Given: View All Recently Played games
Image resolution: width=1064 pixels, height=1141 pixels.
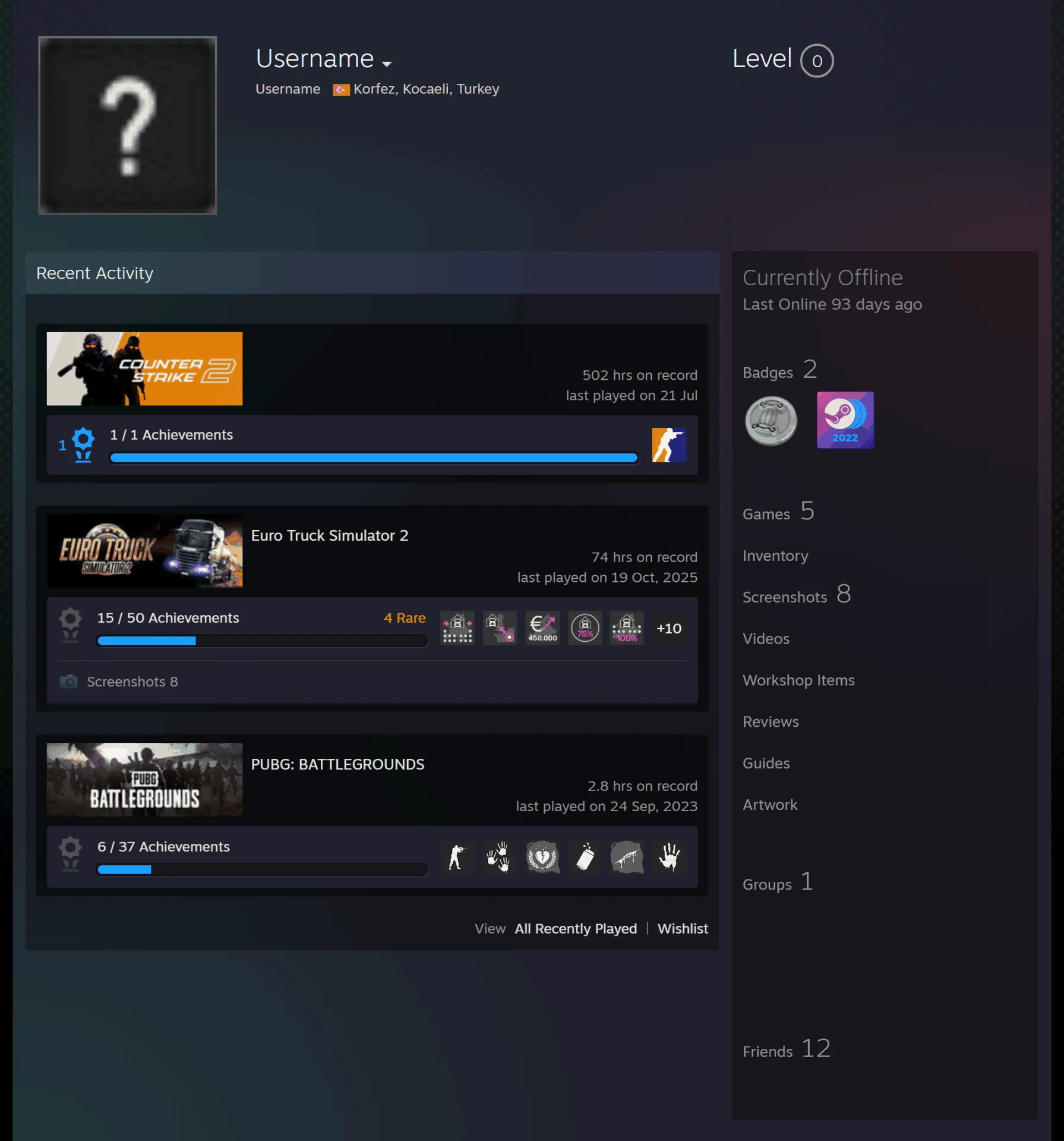Looking at the screenshot, I should tap(576, 929).
